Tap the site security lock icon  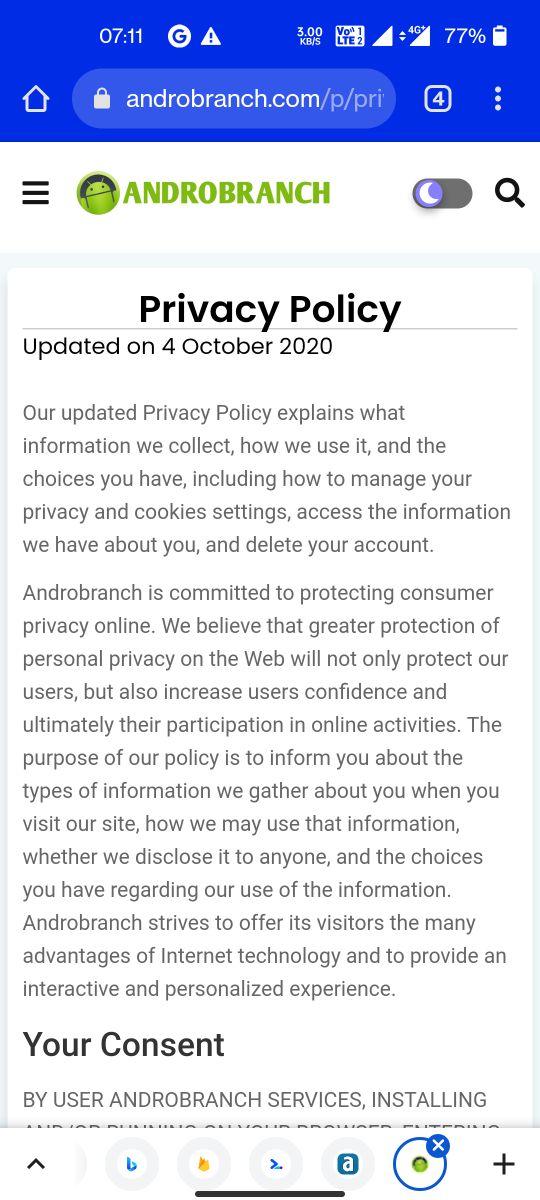pyautogui.click(x=101, y=98)
